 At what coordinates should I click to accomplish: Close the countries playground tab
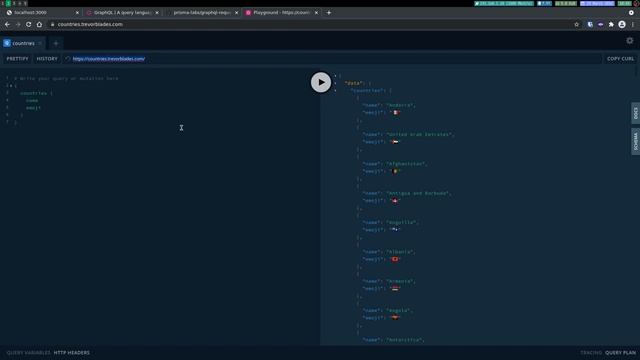40,43
